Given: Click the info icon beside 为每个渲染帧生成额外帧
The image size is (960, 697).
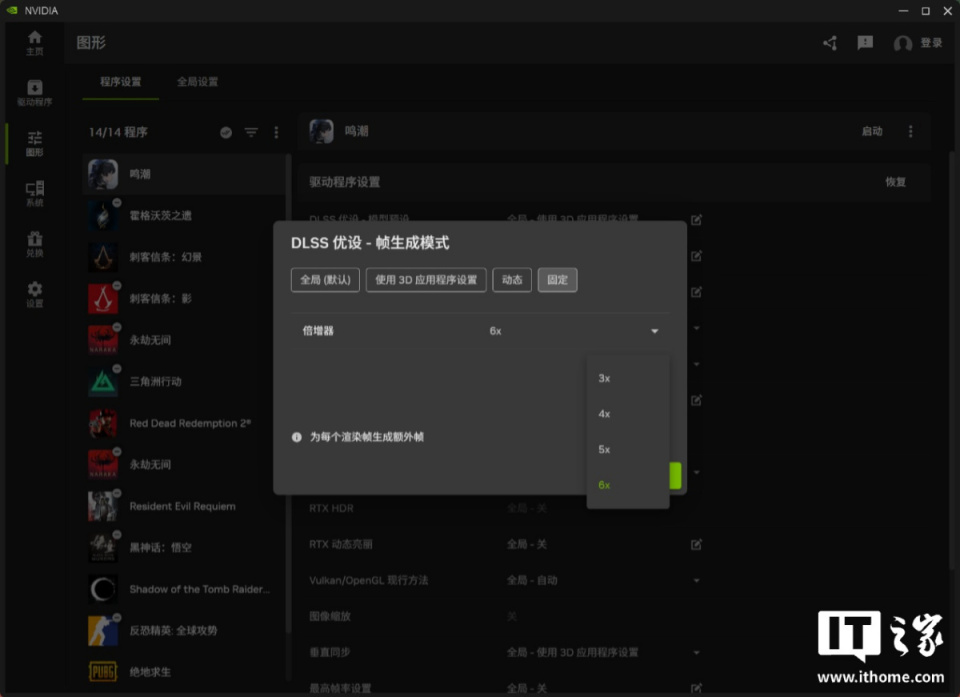Looking at the screenshot, I should point(297,437).
